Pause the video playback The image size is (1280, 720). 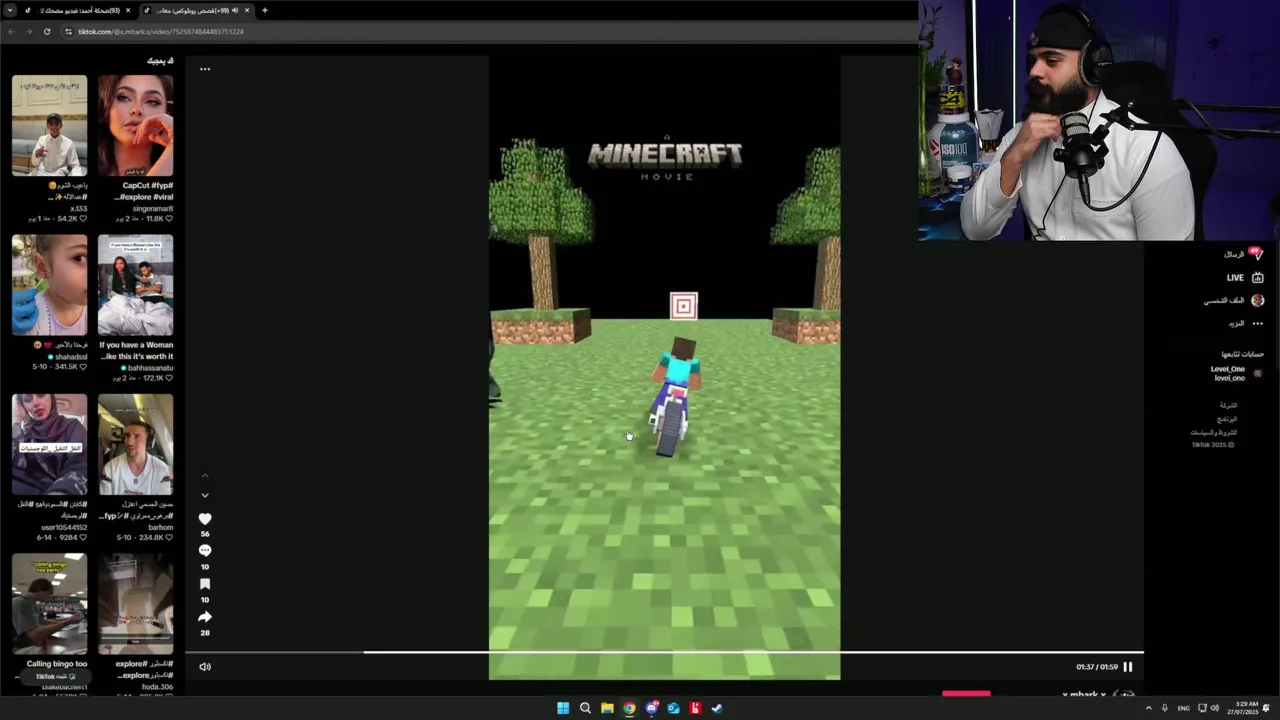coord(1128,667)
